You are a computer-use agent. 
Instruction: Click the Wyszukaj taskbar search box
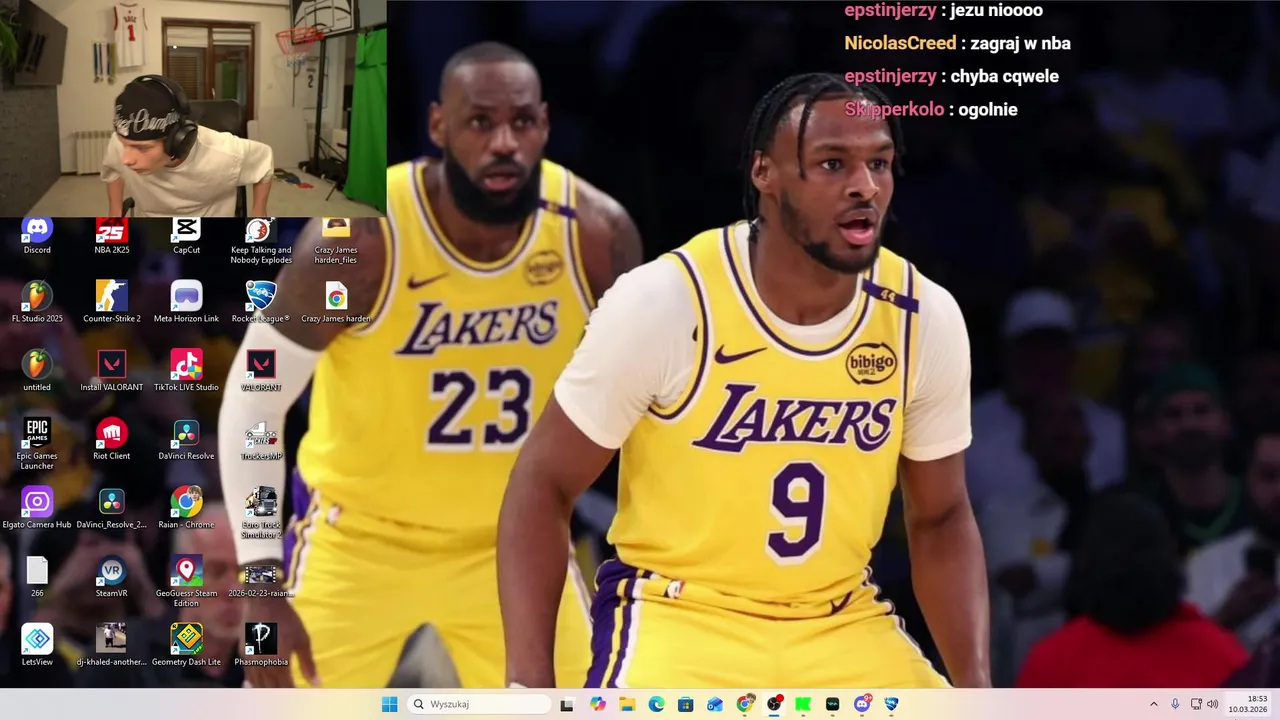point(479,704)
